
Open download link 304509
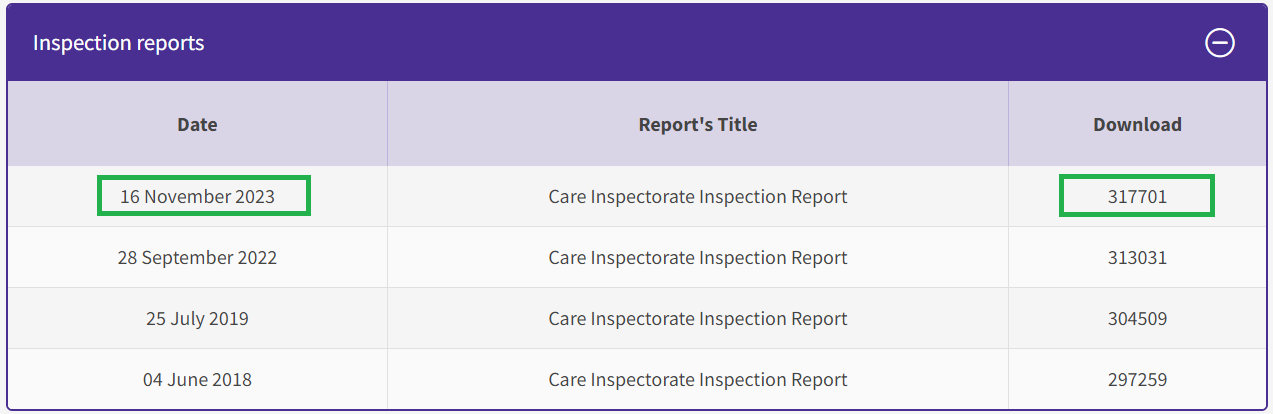coord(1137,319)
